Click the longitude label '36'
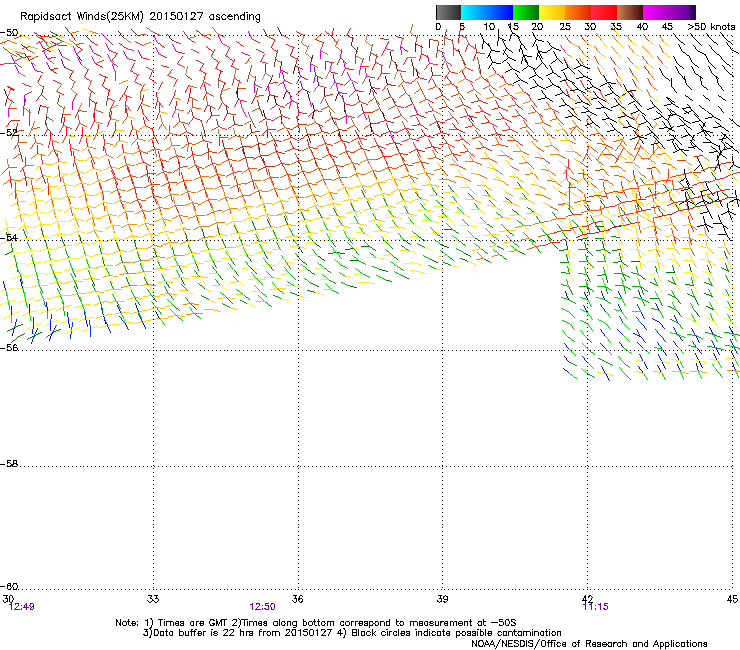 [297, 599]
